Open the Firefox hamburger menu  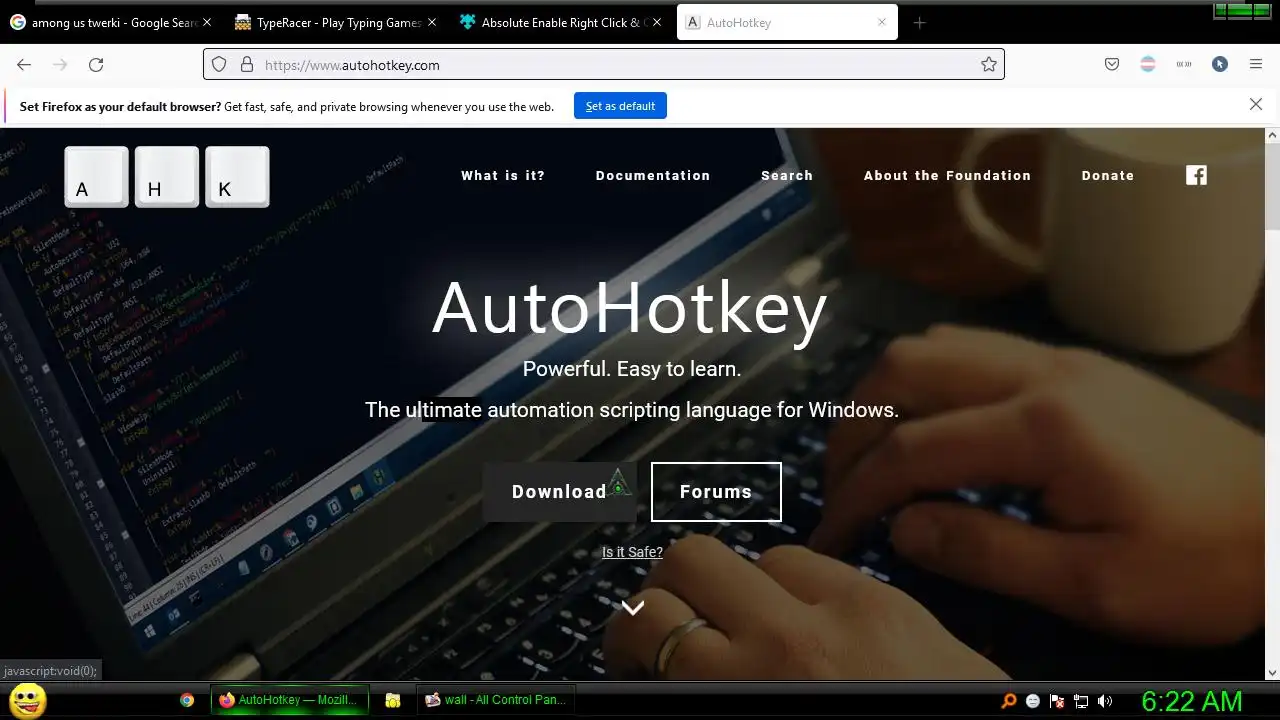(x=1256, y=64)
